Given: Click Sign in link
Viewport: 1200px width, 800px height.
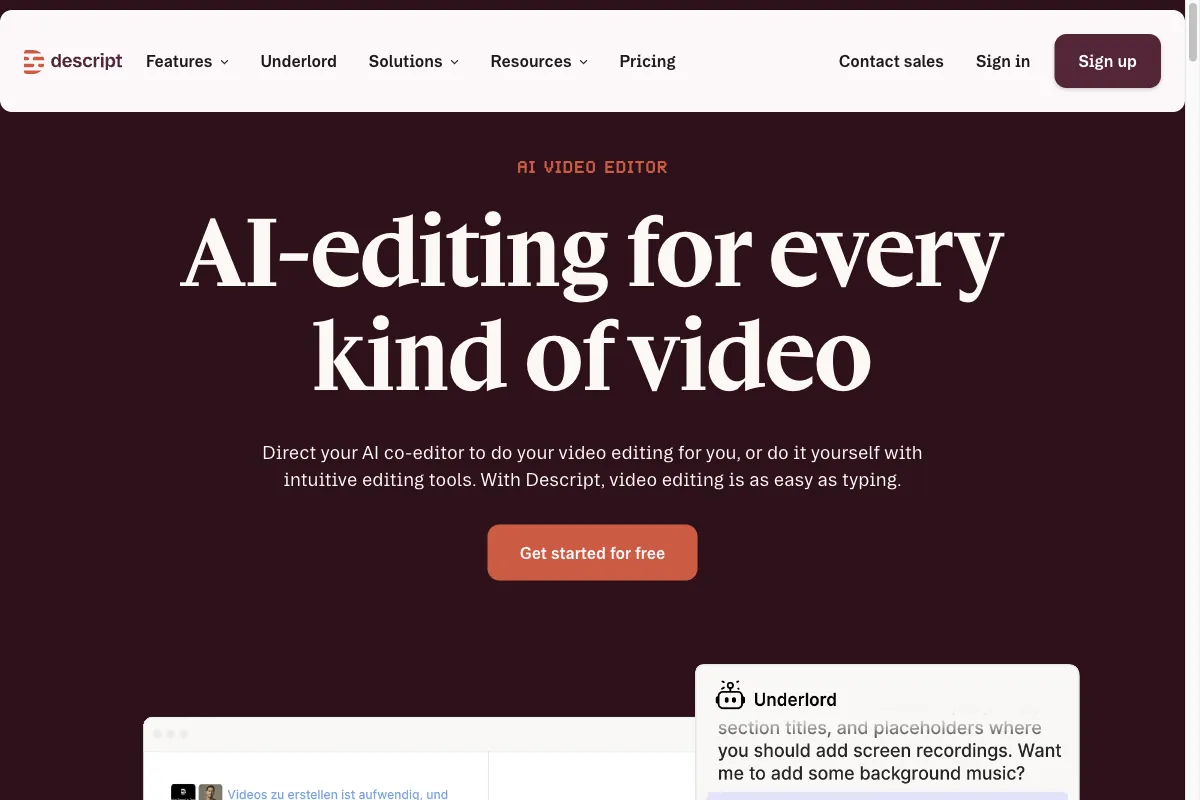Looking at the screenshot, I should click(x=1003, y=61).
